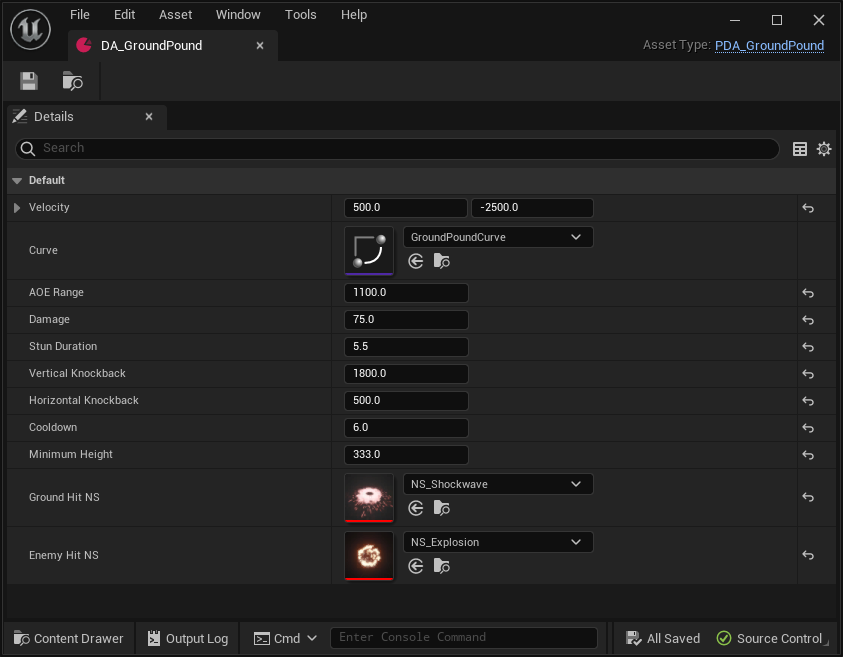The height and width of the screenshot is (657, 843).
Task: Reset Damage to default value
Action: (808, 320)
